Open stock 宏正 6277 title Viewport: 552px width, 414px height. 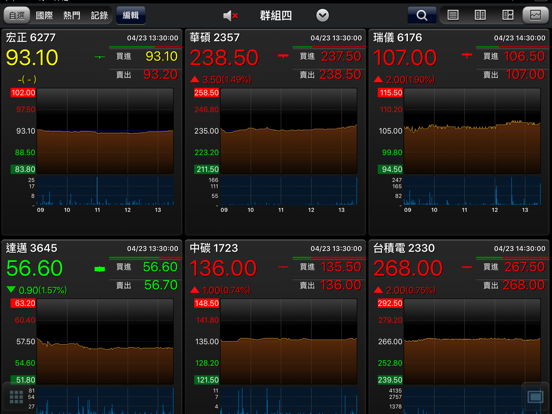click(31, 37)
